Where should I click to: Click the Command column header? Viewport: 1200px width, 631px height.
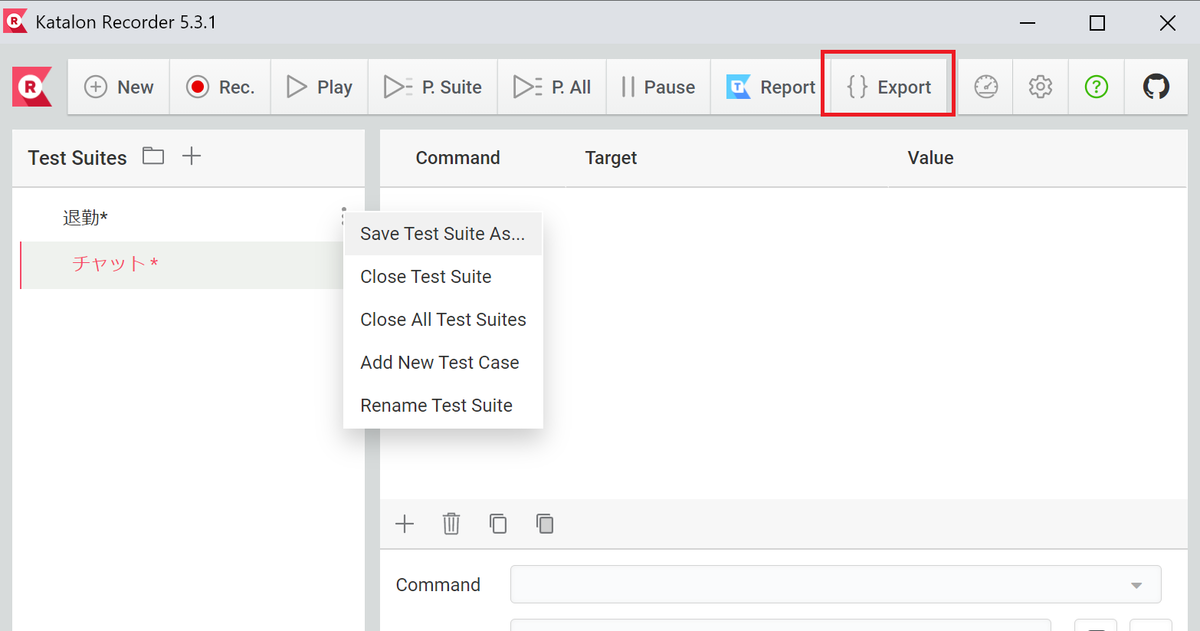point(458,158)
